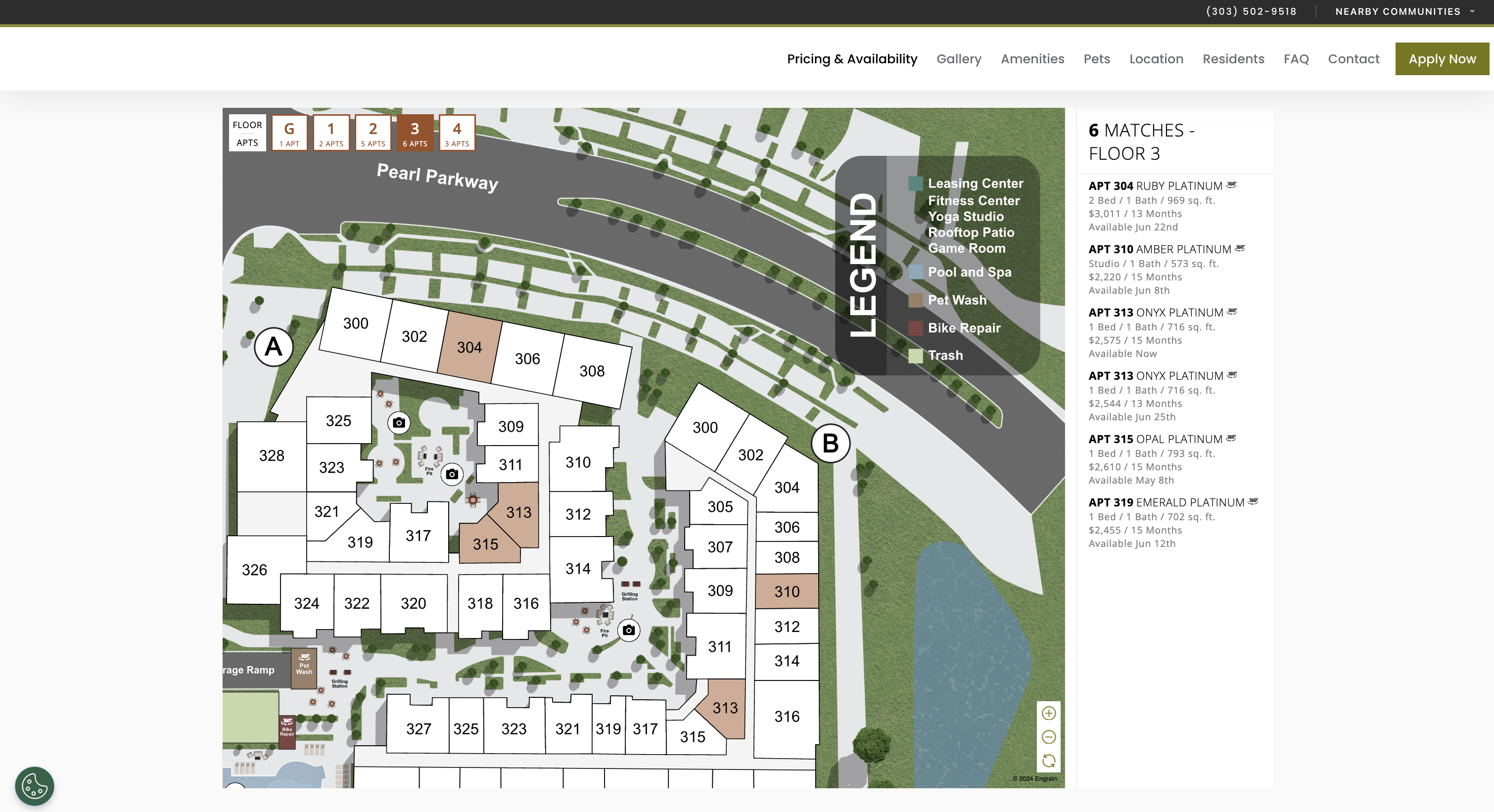Expand the Nearby Communities dropdown
This screenshot has width=1494, height=812.
click(1404, 11)
